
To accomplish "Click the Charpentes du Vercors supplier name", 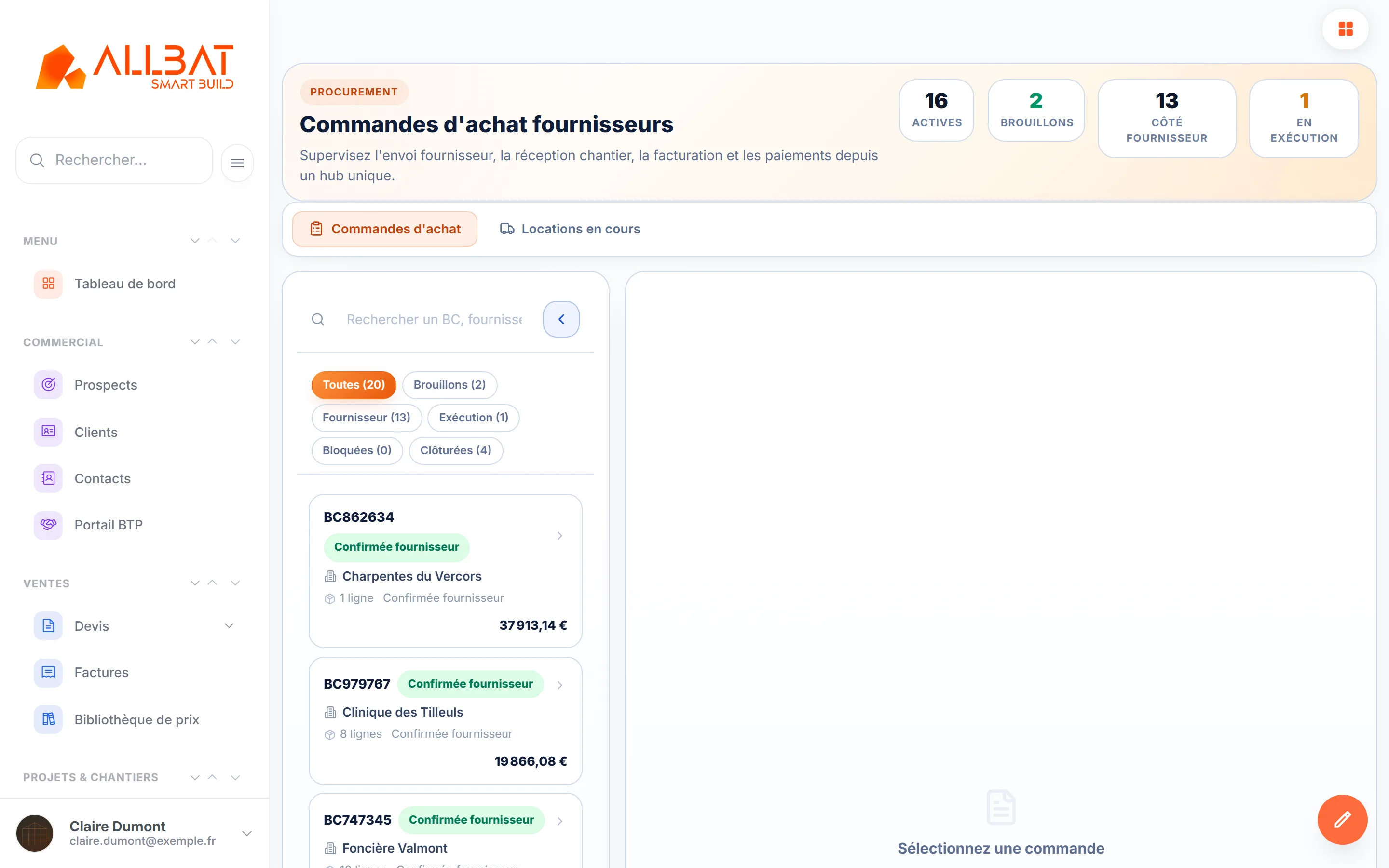I will (411, 576).
